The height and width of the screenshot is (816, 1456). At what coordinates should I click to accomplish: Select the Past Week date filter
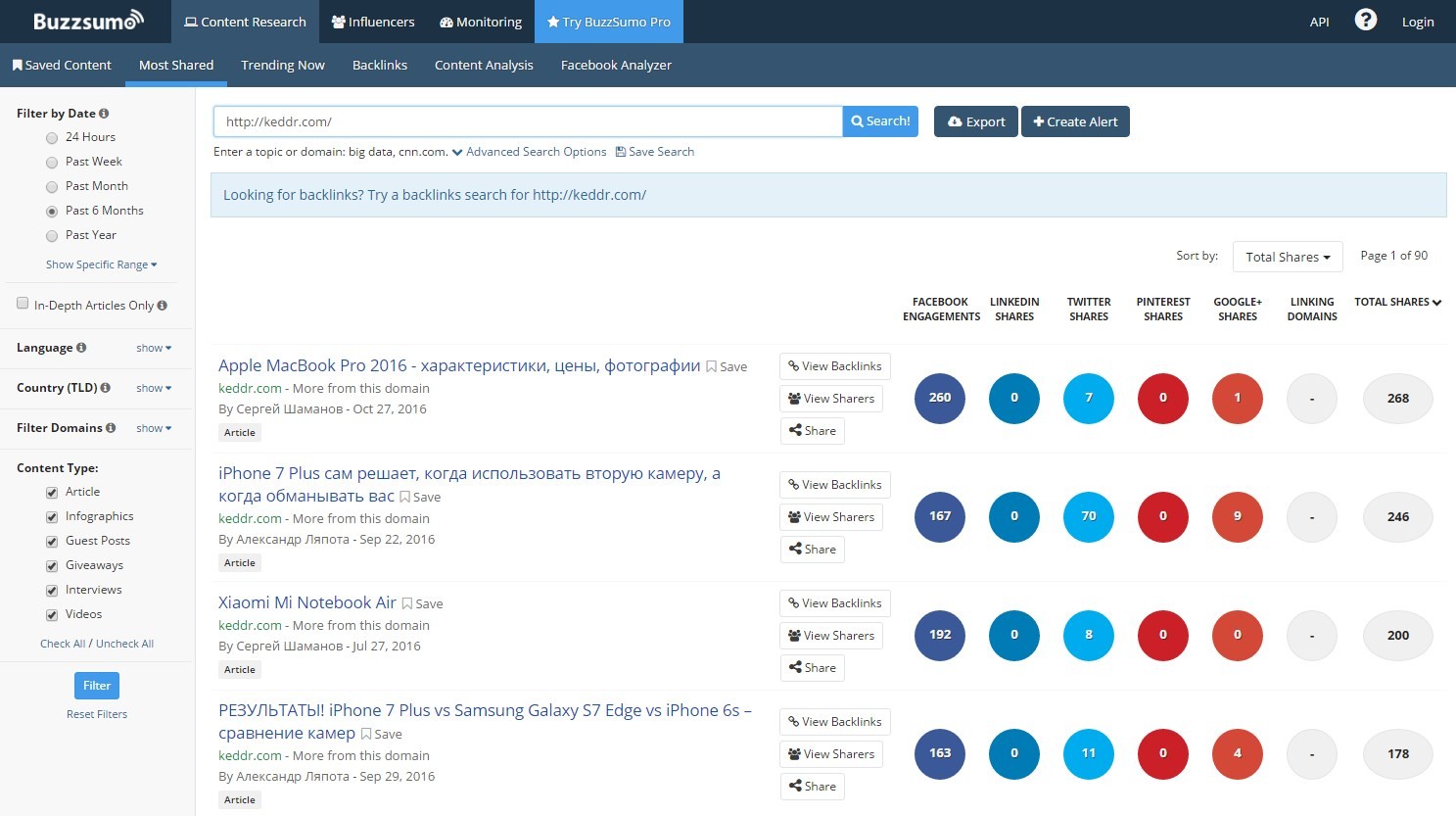(52, 163)
